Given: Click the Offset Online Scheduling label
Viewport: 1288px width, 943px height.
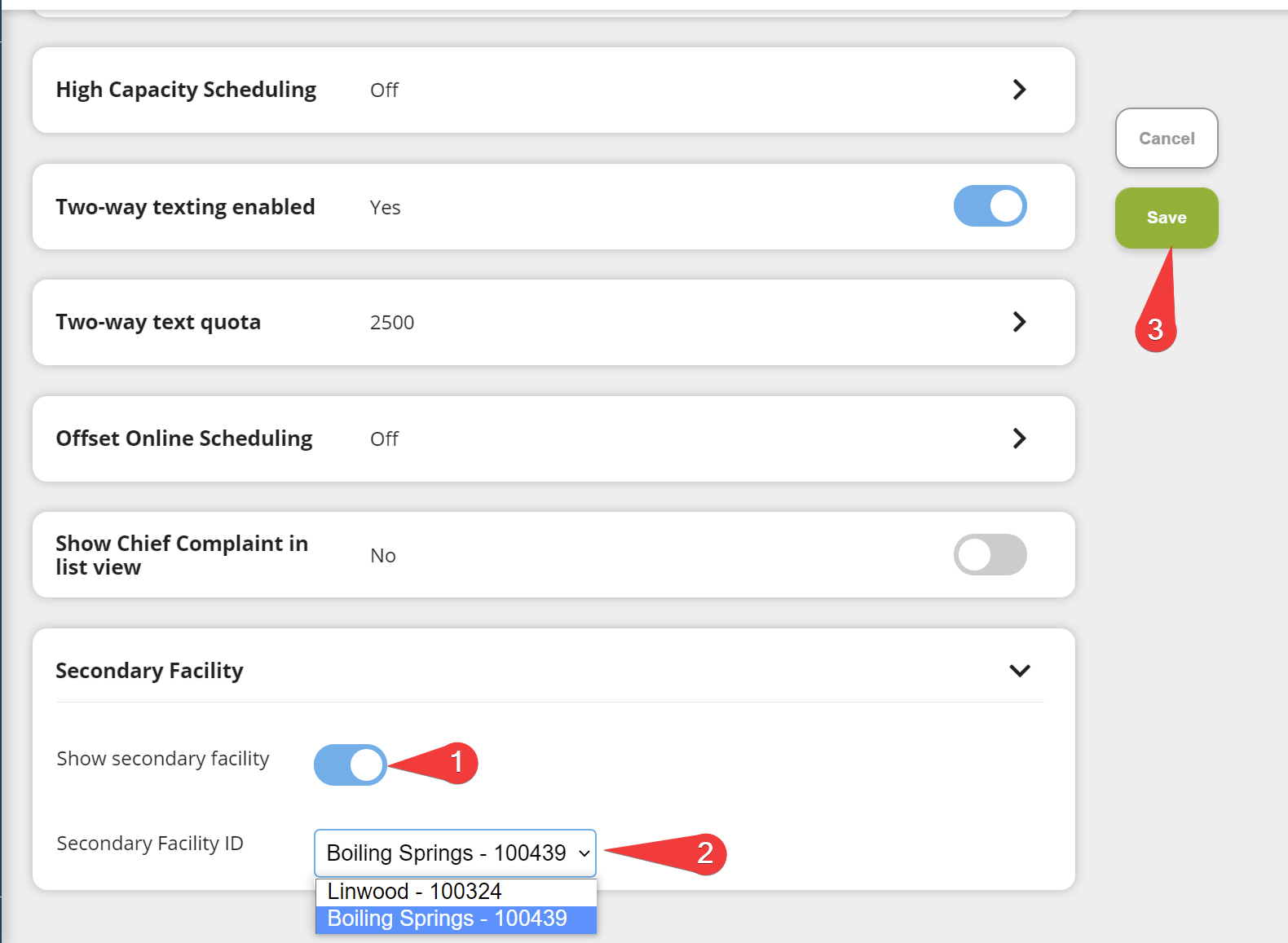Looking at the screenshot, I should pyautogui.click(x=184, y=438).
